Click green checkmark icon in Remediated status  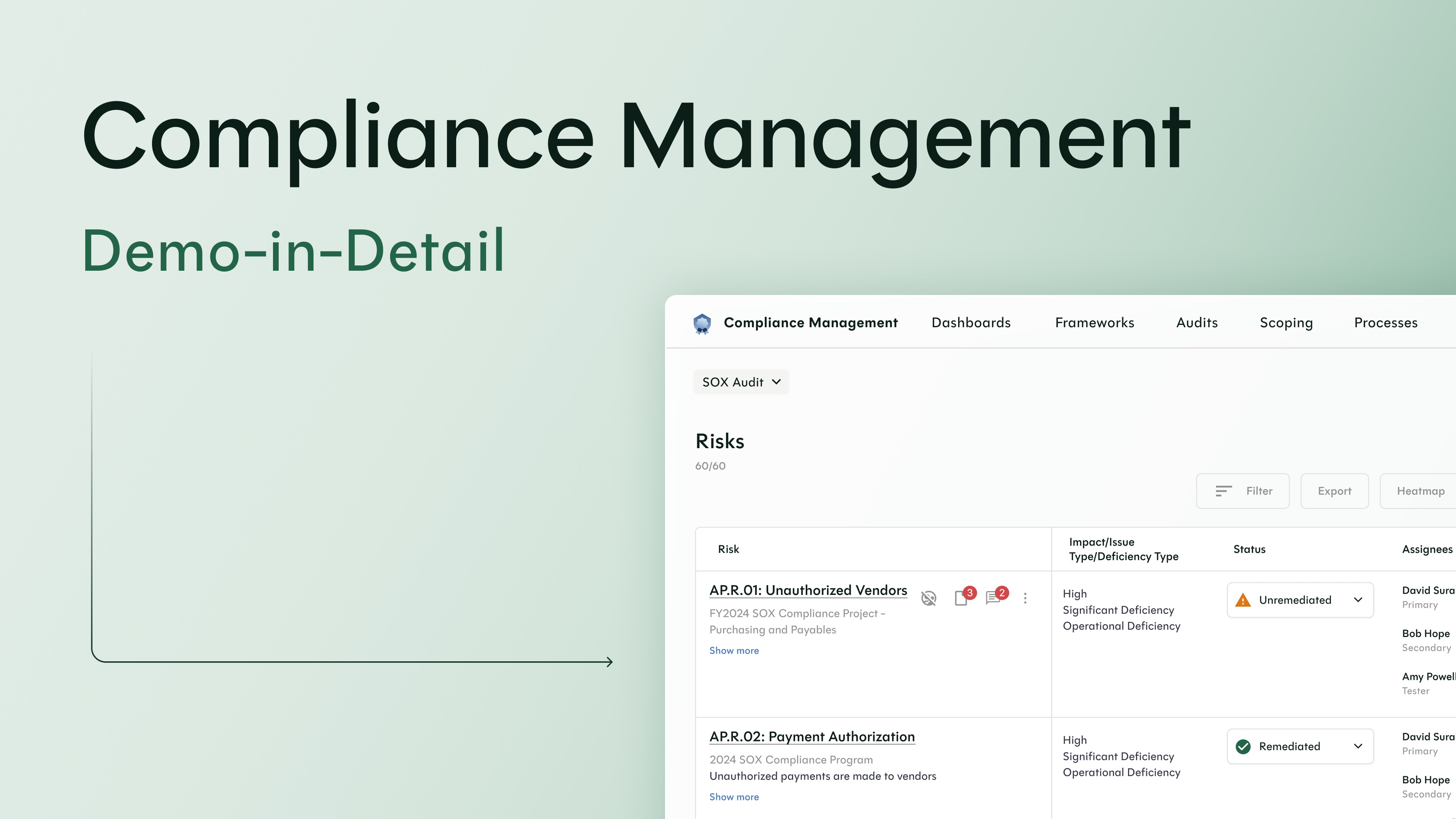click(x=1243, y=747)
